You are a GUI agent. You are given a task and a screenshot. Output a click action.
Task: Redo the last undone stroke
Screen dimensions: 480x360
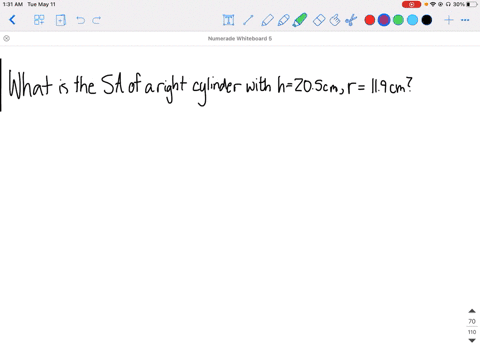[97, 20]
